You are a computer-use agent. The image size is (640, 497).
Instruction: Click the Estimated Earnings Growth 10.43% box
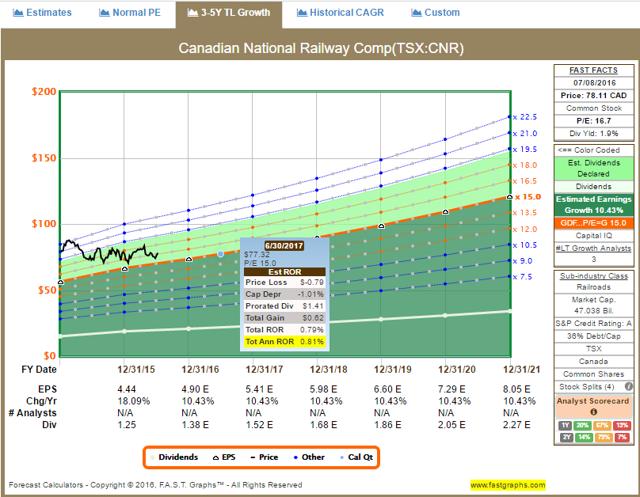593,204
